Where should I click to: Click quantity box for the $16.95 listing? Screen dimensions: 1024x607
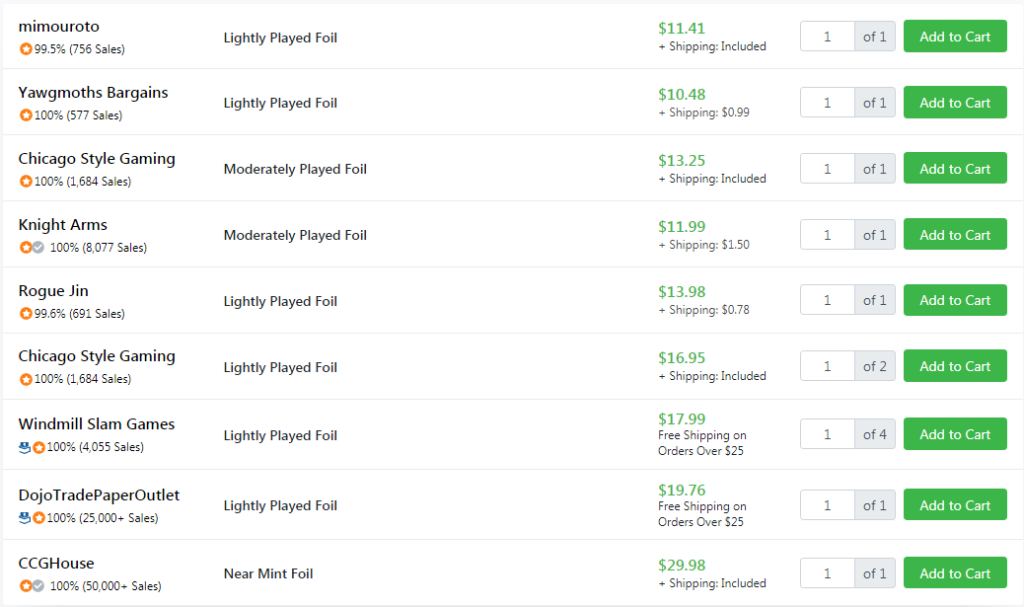pyautogui.click(x=827, y=367)
